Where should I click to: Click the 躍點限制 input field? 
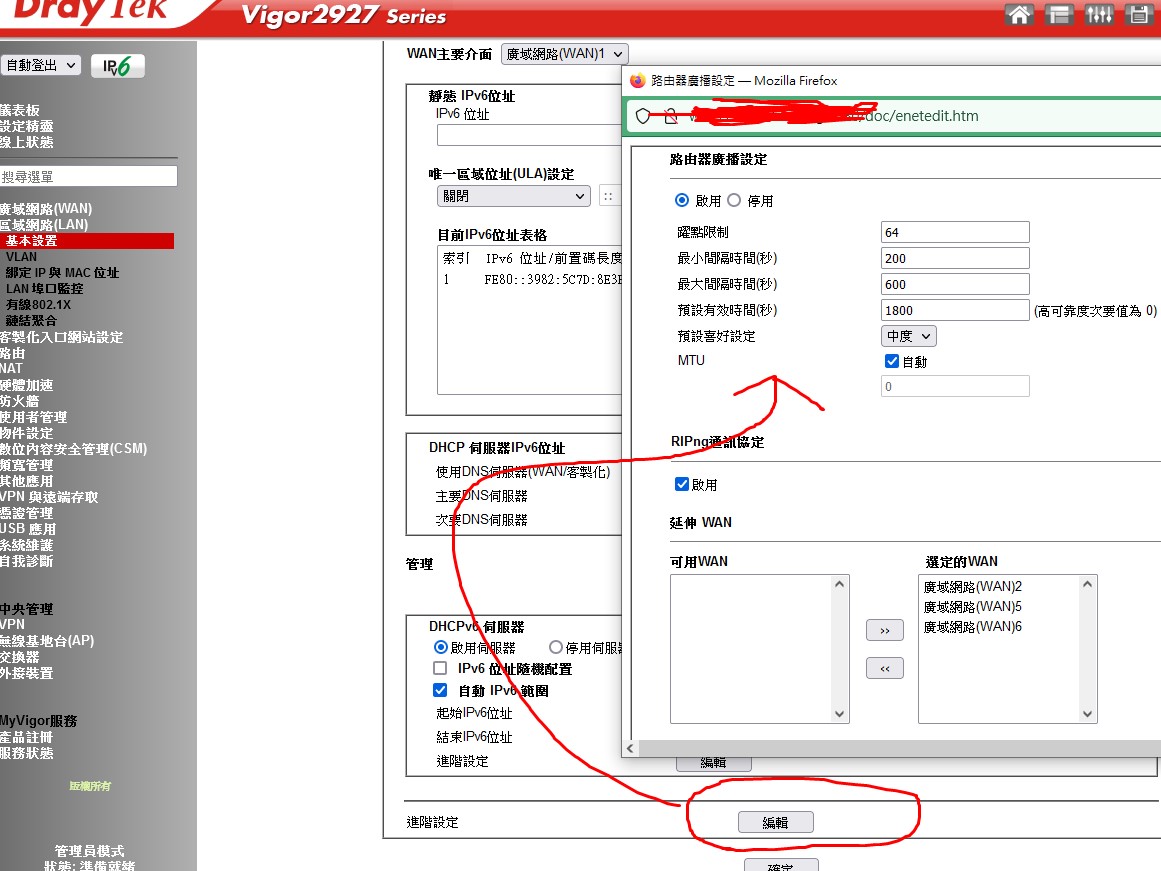coord(955,232)
